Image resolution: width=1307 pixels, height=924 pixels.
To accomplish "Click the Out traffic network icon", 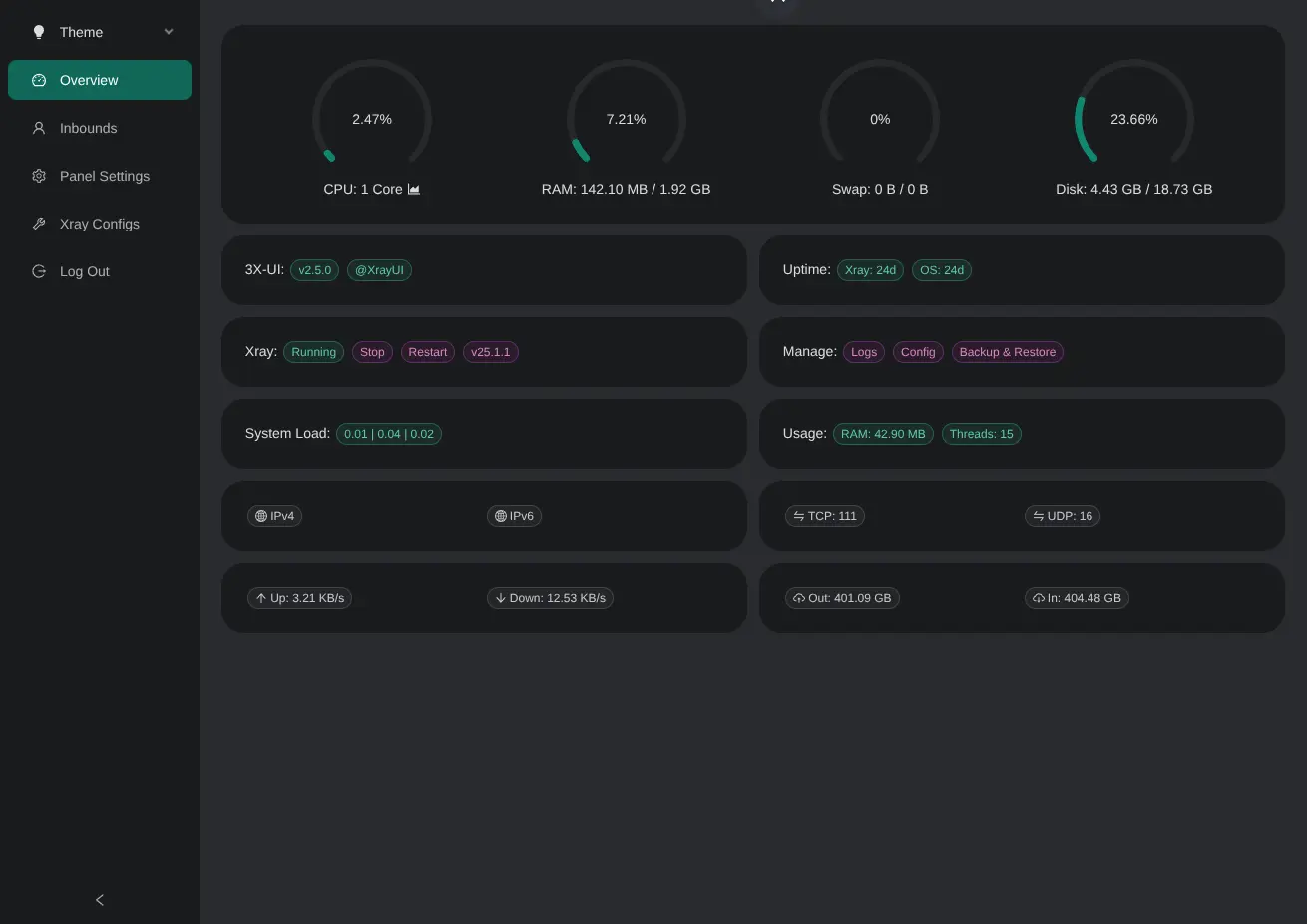I will coord(798,598).
